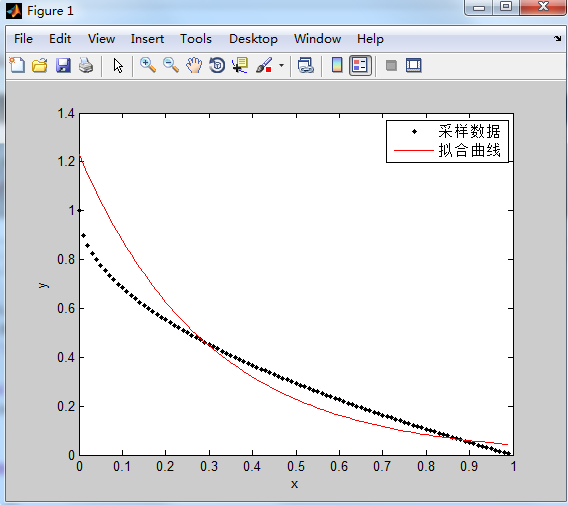This screenshot has height=505, width=568.
Task: Click the Show Plot Tools and Dock icon
Action: [414, 66]
